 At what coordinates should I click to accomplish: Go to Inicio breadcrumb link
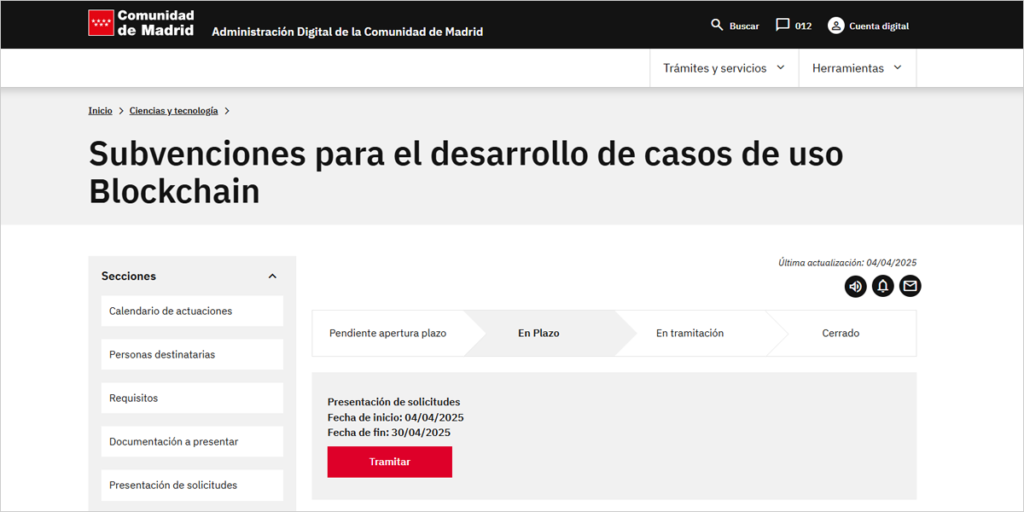tap(100, 111)
